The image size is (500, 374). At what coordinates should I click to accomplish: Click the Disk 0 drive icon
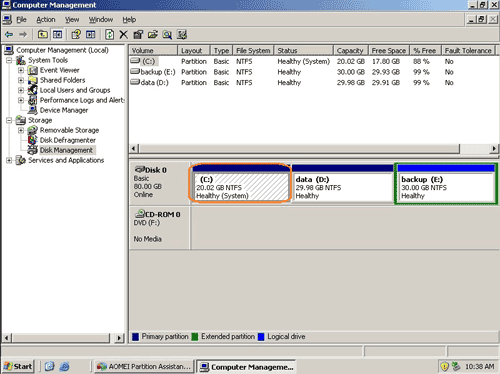point(140,170)
